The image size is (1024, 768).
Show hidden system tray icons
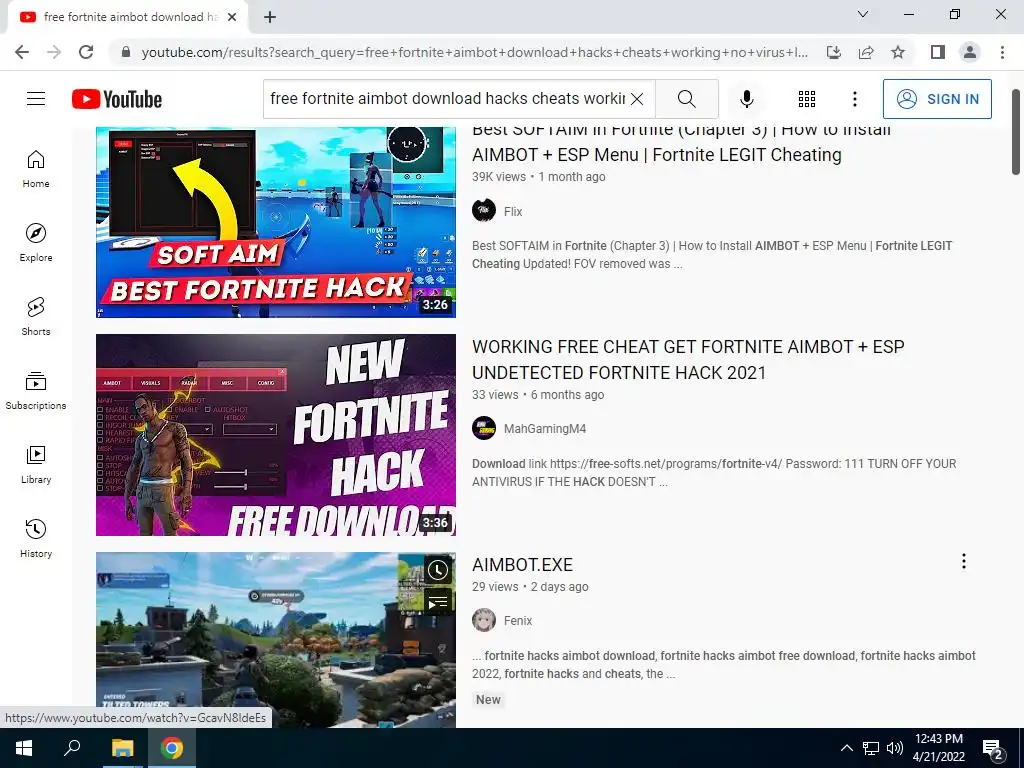coord(846,748)
